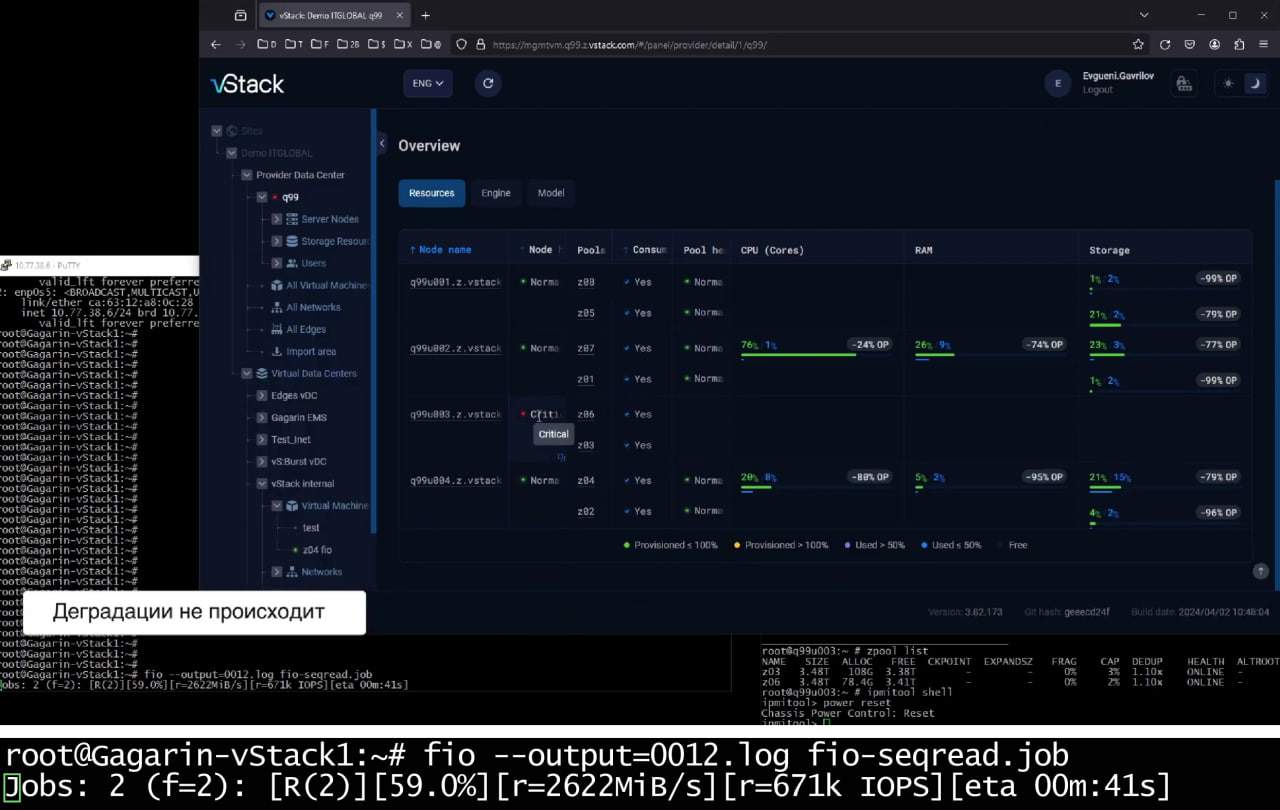Switch to dark theme moon toggle
The height and width of the screenshot is (810, 1280).
[1253, 84]
